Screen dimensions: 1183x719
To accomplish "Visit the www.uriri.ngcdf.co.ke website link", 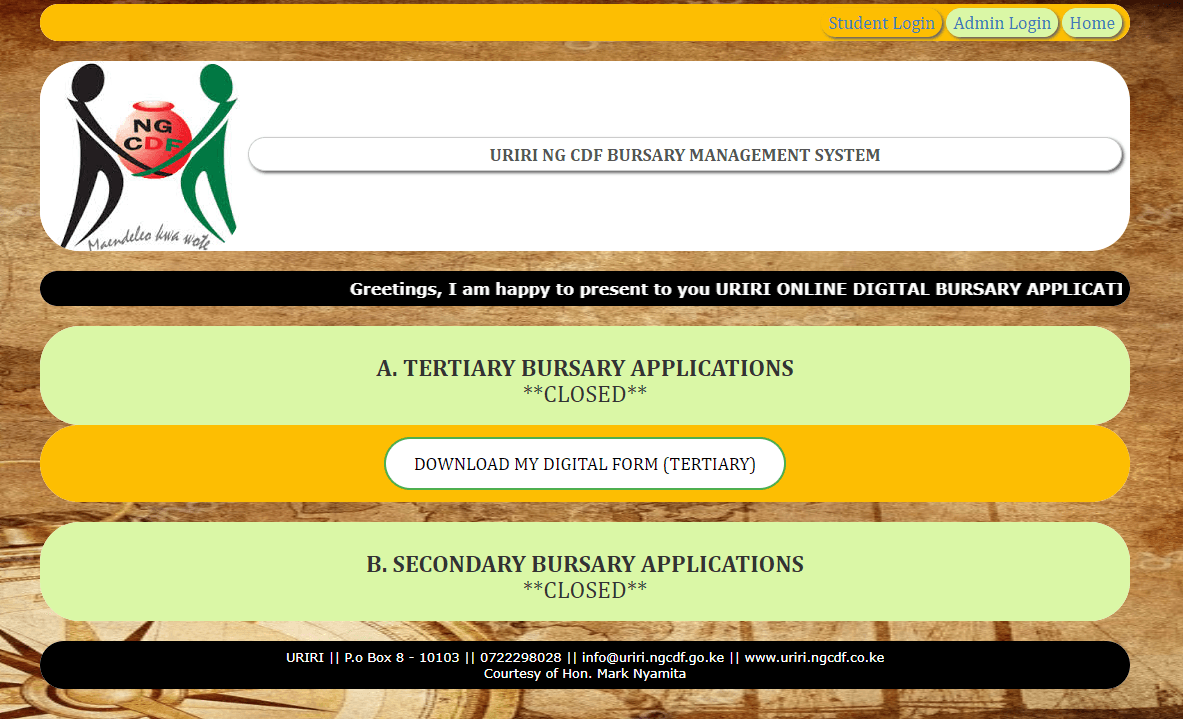I will pyautogui.click(x=813, y=657).
